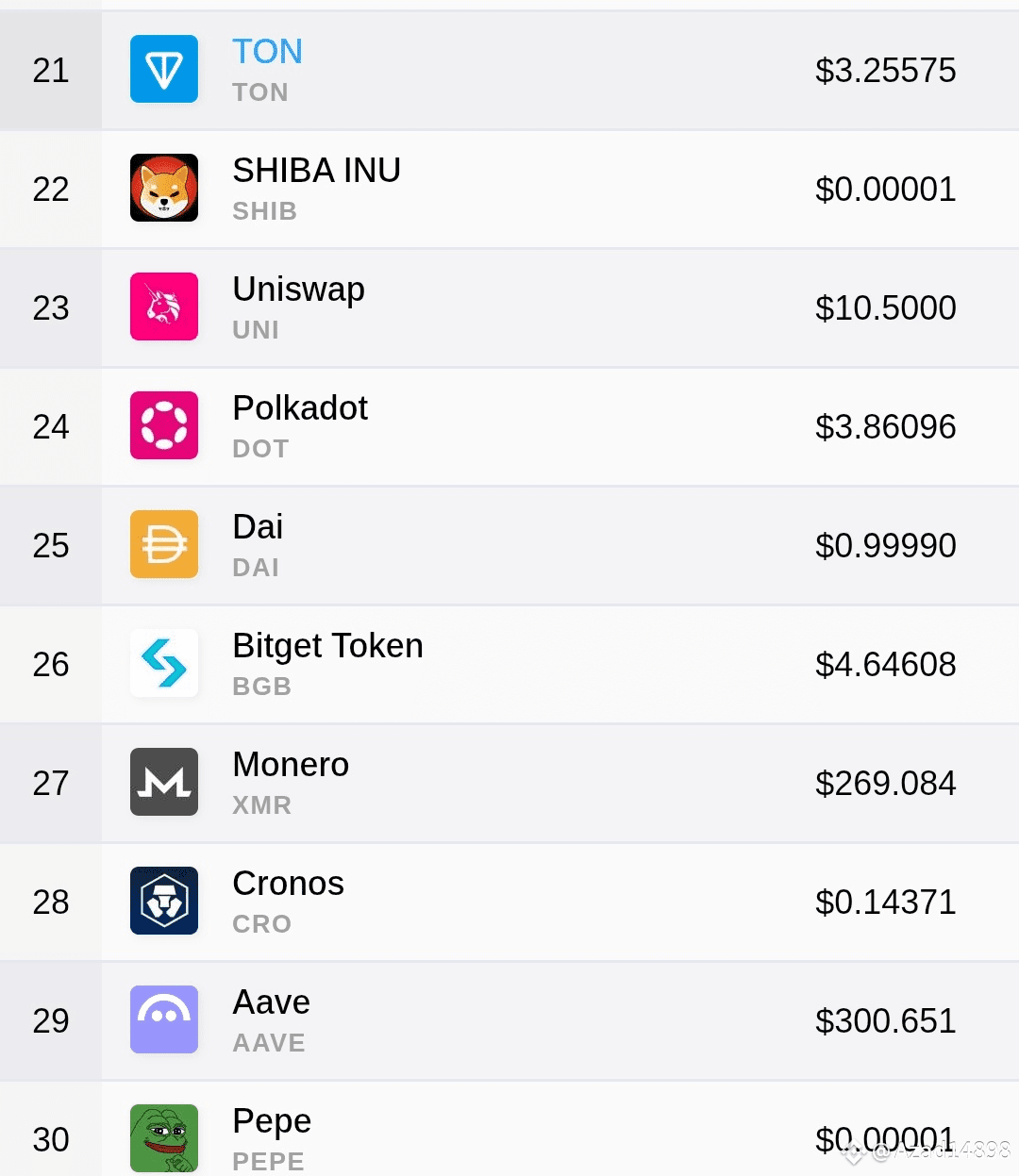Image resolution: width=1019 pixels, height=1176 pixels.
Task: Select the Monero $269.084 price
Action: (x=886, y=783)
